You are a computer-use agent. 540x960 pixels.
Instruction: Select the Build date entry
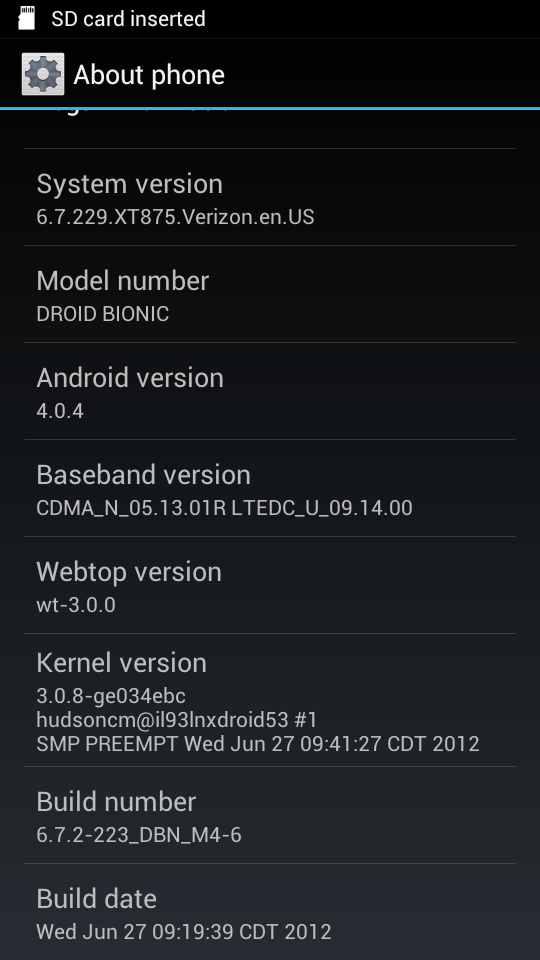[x=270, y=912]
